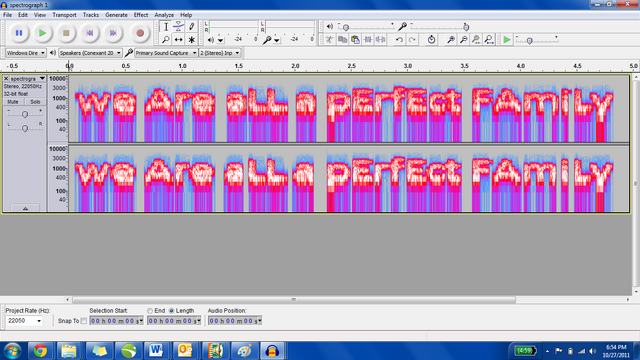
Task: Click the Zoom In icon
Action: click(451, 40)
